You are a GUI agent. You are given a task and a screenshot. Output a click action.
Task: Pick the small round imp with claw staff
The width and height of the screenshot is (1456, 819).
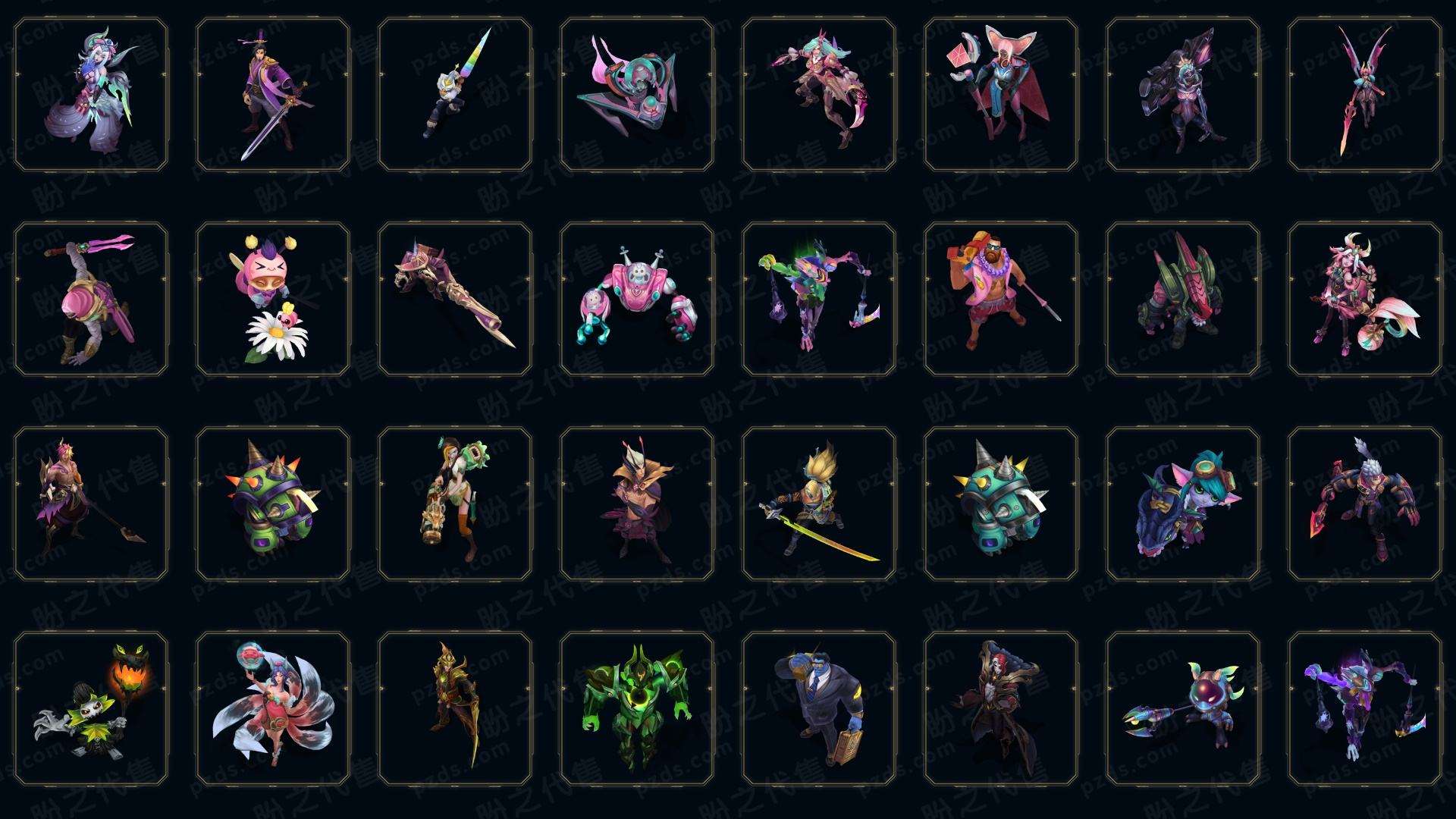click(x=1183, y=708)
